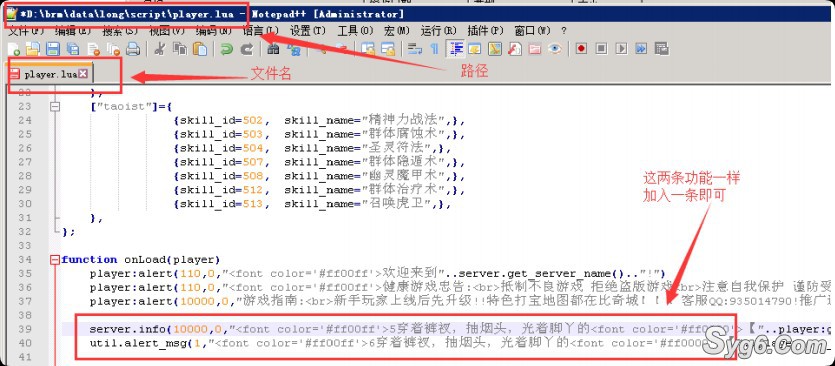The height and width of the screenshot is (366, 835).
Task: Open the 工具(O) menu
Action: click(355, 30)
